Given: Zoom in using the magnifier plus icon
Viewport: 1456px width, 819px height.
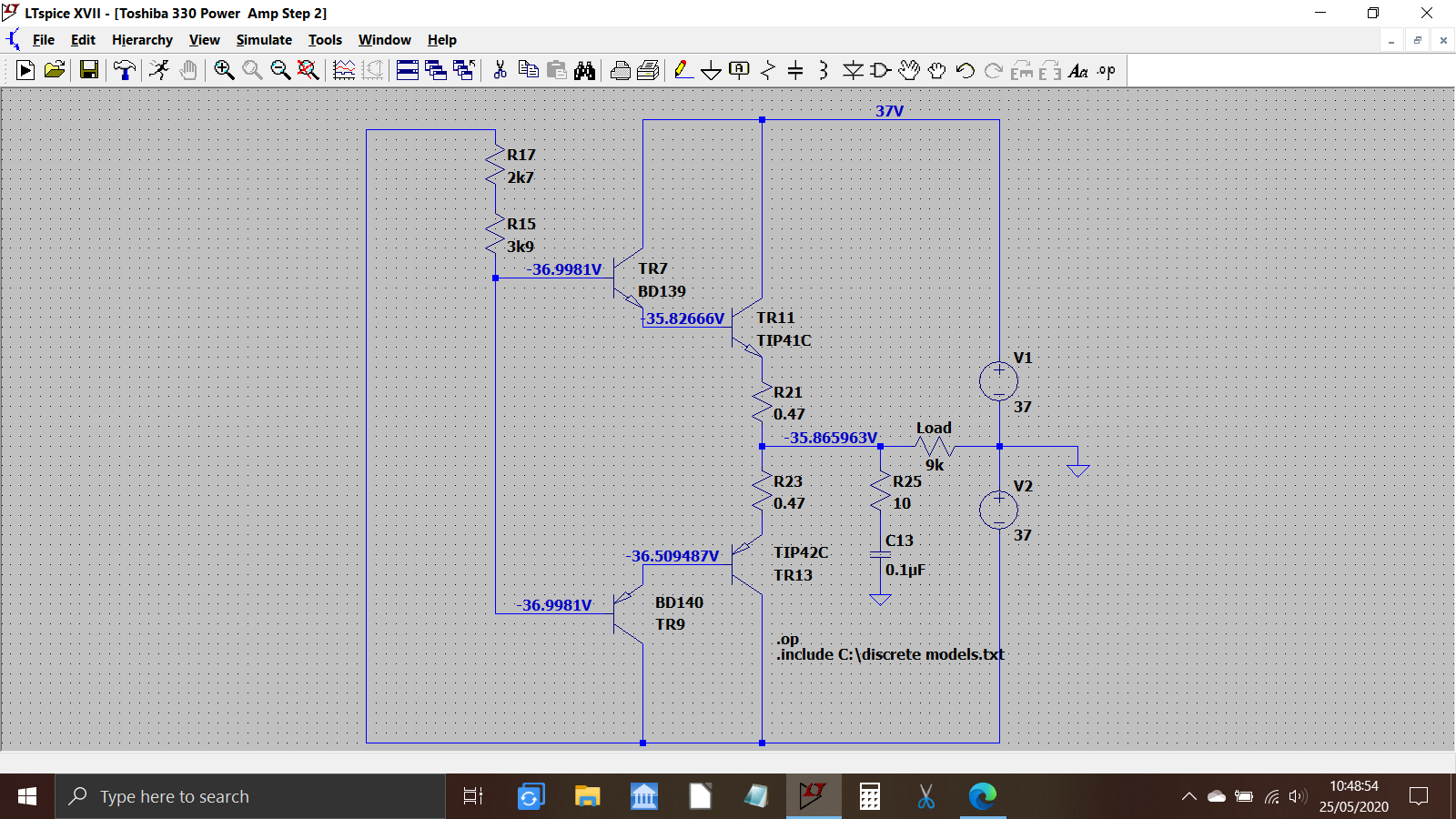Looking at the screenshot, I should point(224,70).
